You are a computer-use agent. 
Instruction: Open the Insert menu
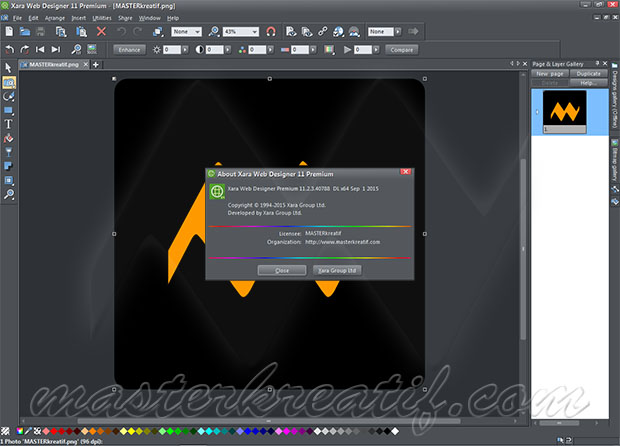point(78,18)
